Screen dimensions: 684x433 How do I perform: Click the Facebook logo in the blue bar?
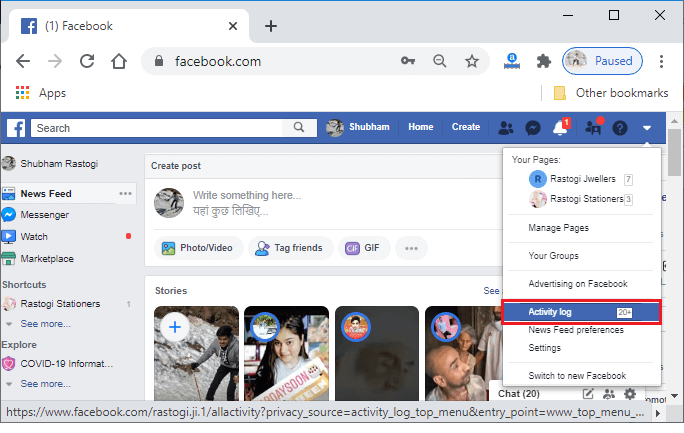pyautogui.click(x=16, y=128)
